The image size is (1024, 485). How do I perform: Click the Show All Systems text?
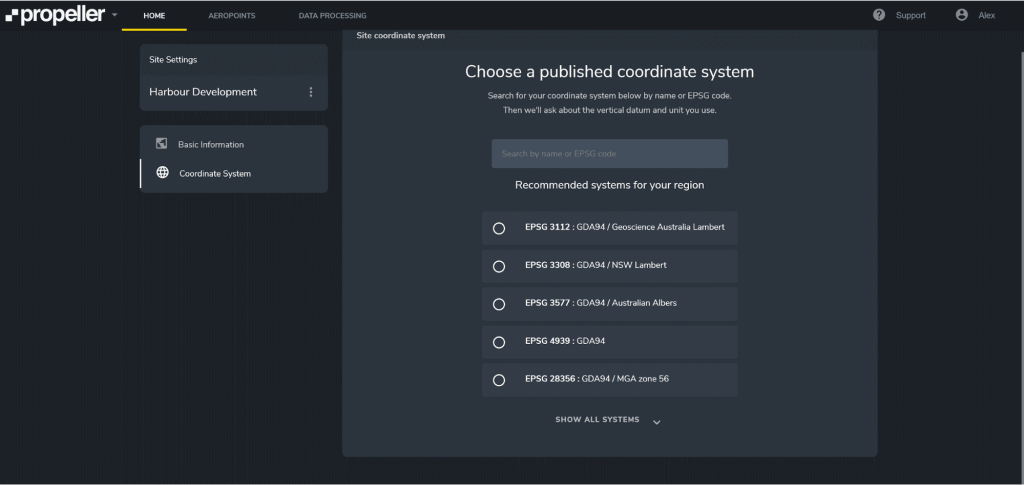[x=597, y=420]
